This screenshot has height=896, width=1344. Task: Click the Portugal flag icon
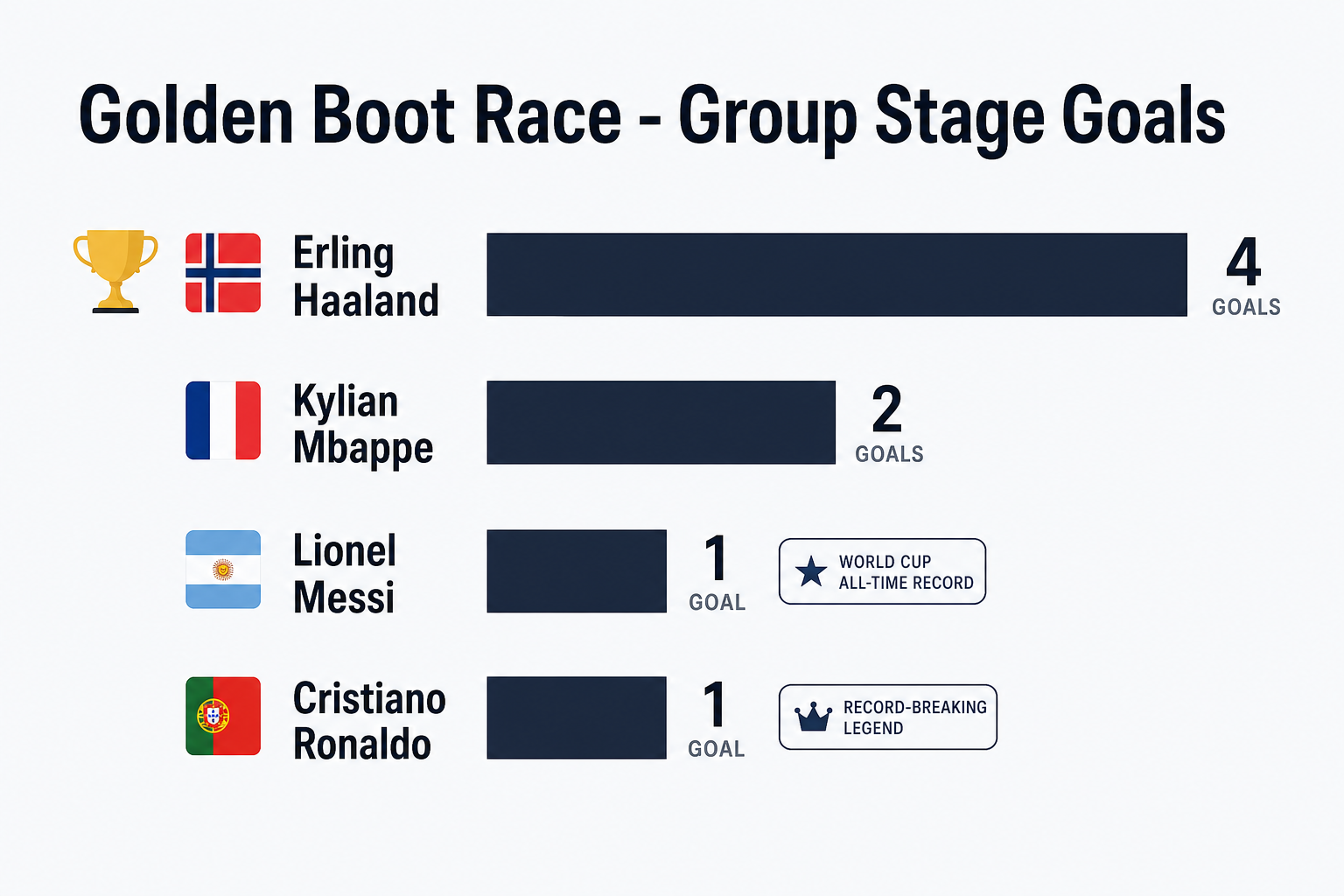pyautogui.click(x=223, y=716)
